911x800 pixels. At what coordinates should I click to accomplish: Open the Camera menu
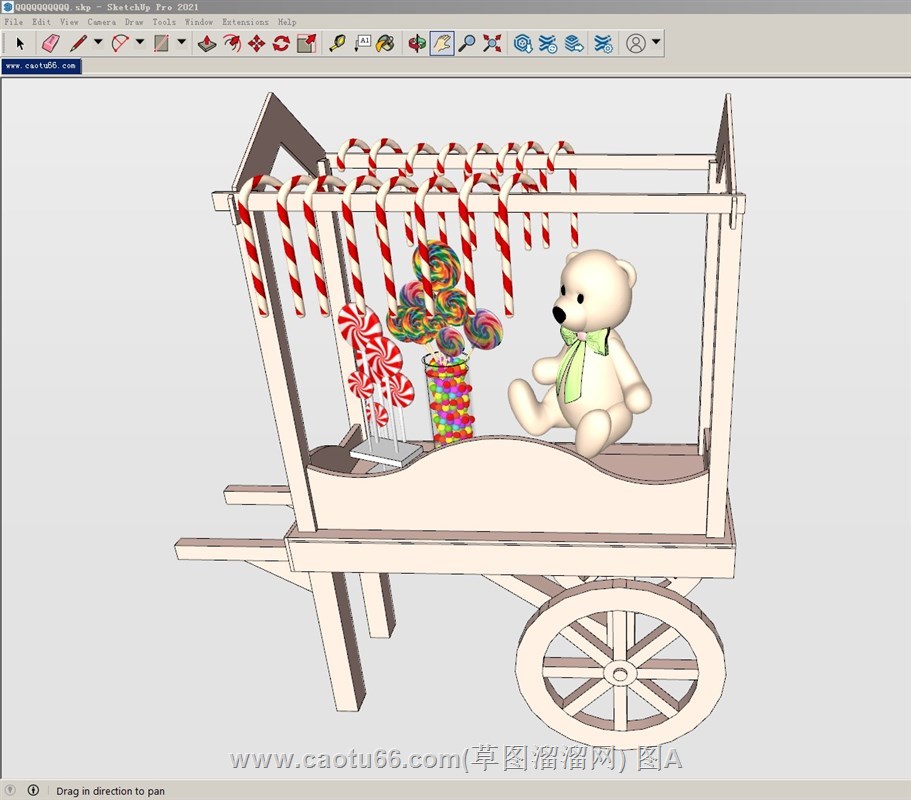pos(101,22)
